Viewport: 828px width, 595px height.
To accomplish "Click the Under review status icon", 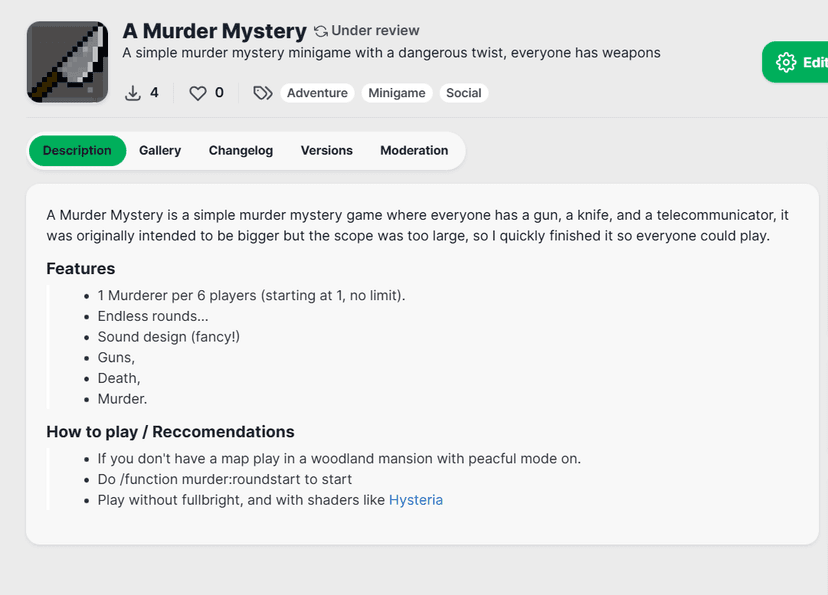I will pyautogui.click(x=321, y=31).
